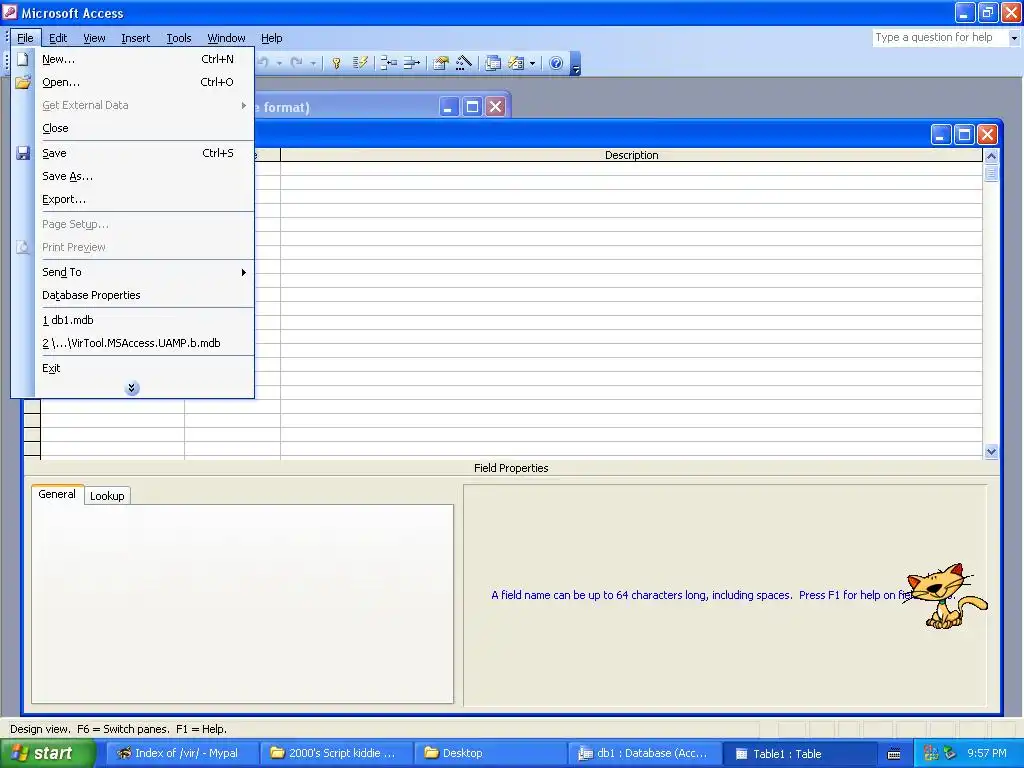Maximize the Table1 design window
This screenshot has height=768, width=1024.
click(964, 135)
